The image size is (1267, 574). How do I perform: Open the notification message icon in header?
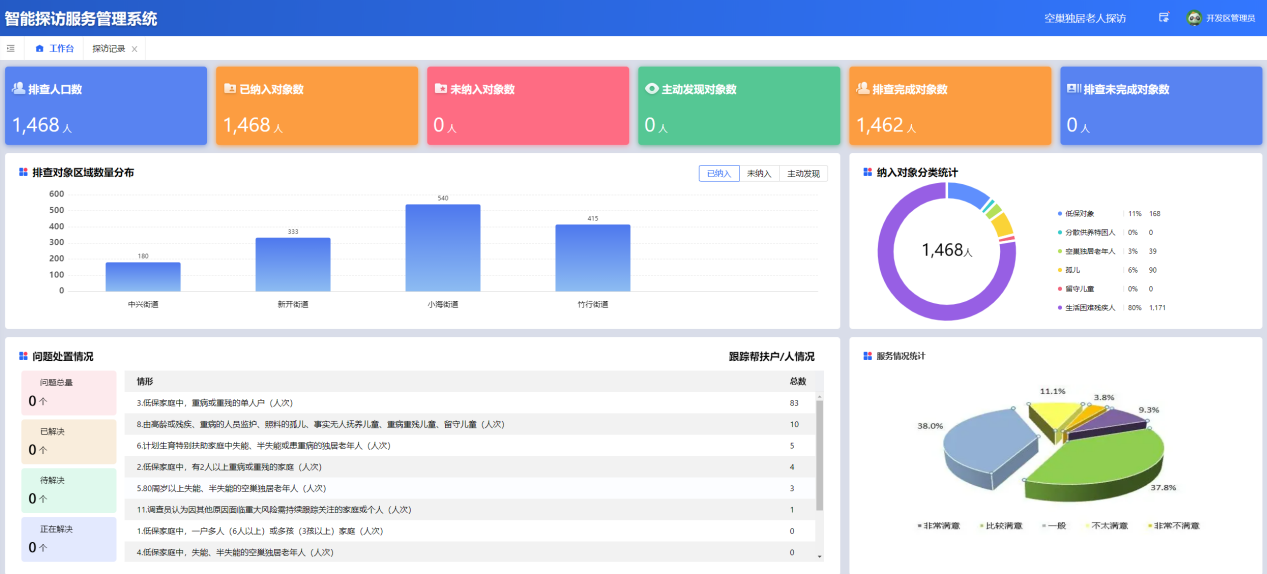(1164, 18)
